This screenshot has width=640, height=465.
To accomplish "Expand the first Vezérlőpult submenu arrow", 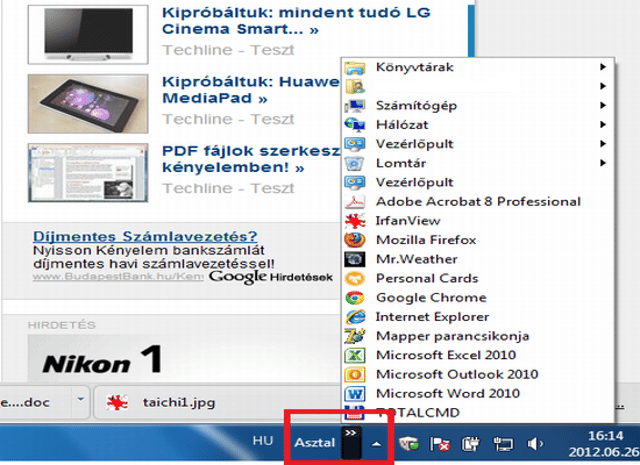I will click(603, 144).
